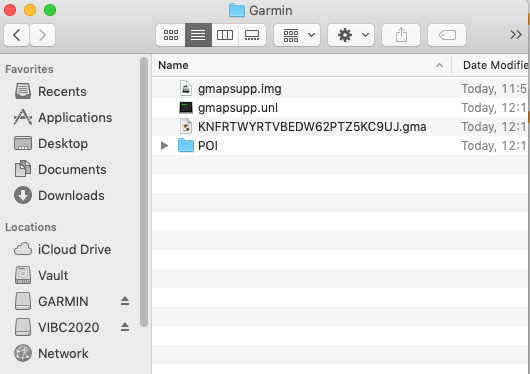Click the Favorites section header
This screenshot has height=374, width=530.
pos(29,69)
